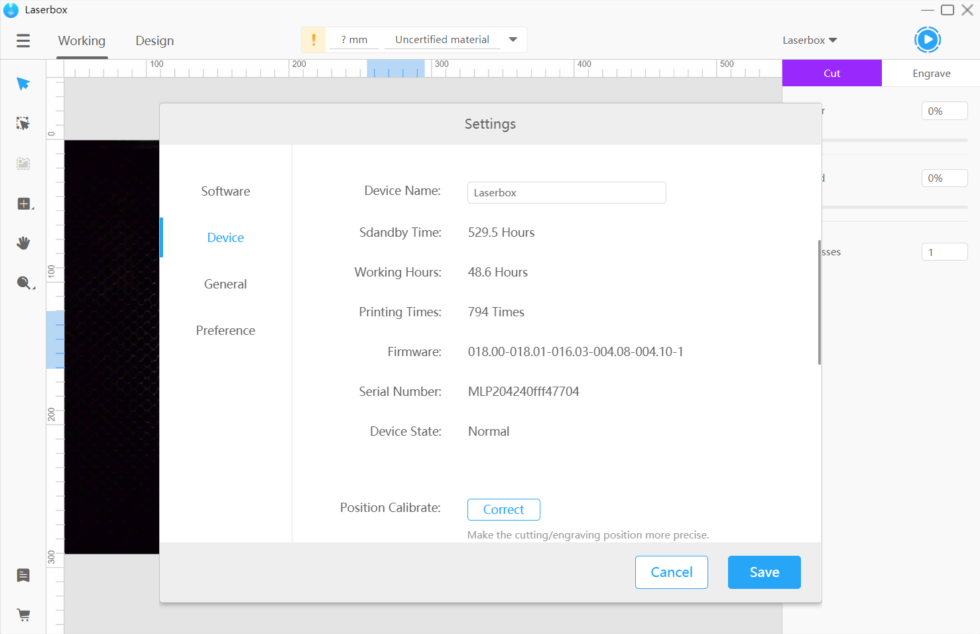Click the black camera preview canvas
Viewport: 980px width, 634px height.
112,347
